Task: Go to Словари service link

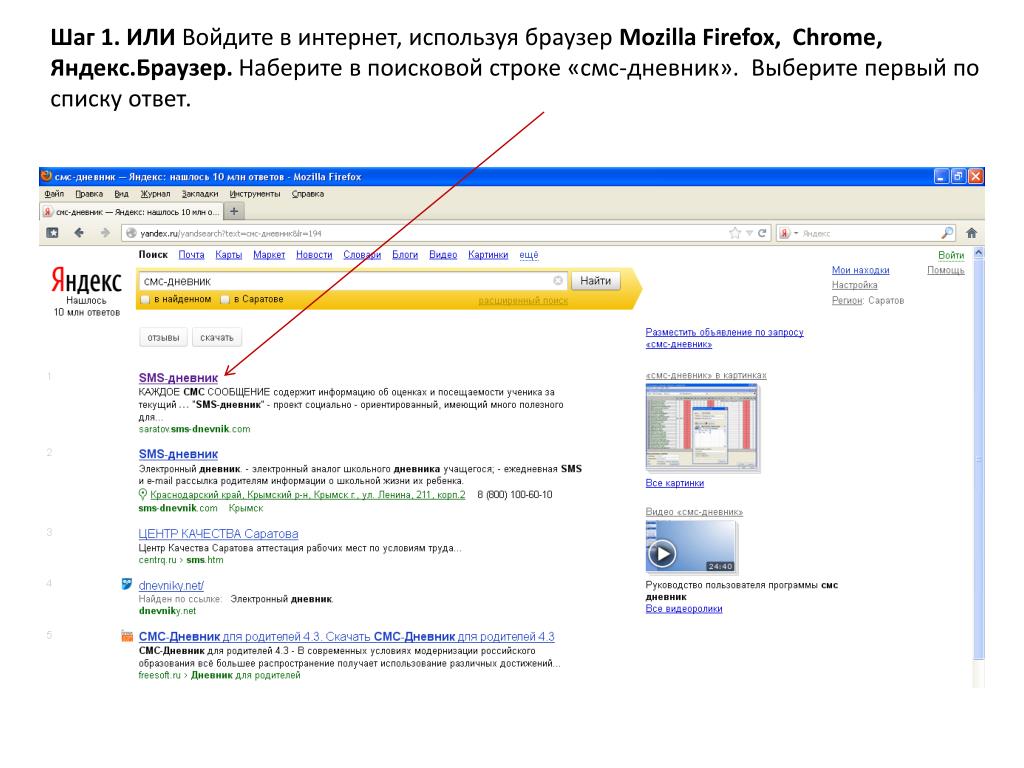Action: tap(362, 255)
